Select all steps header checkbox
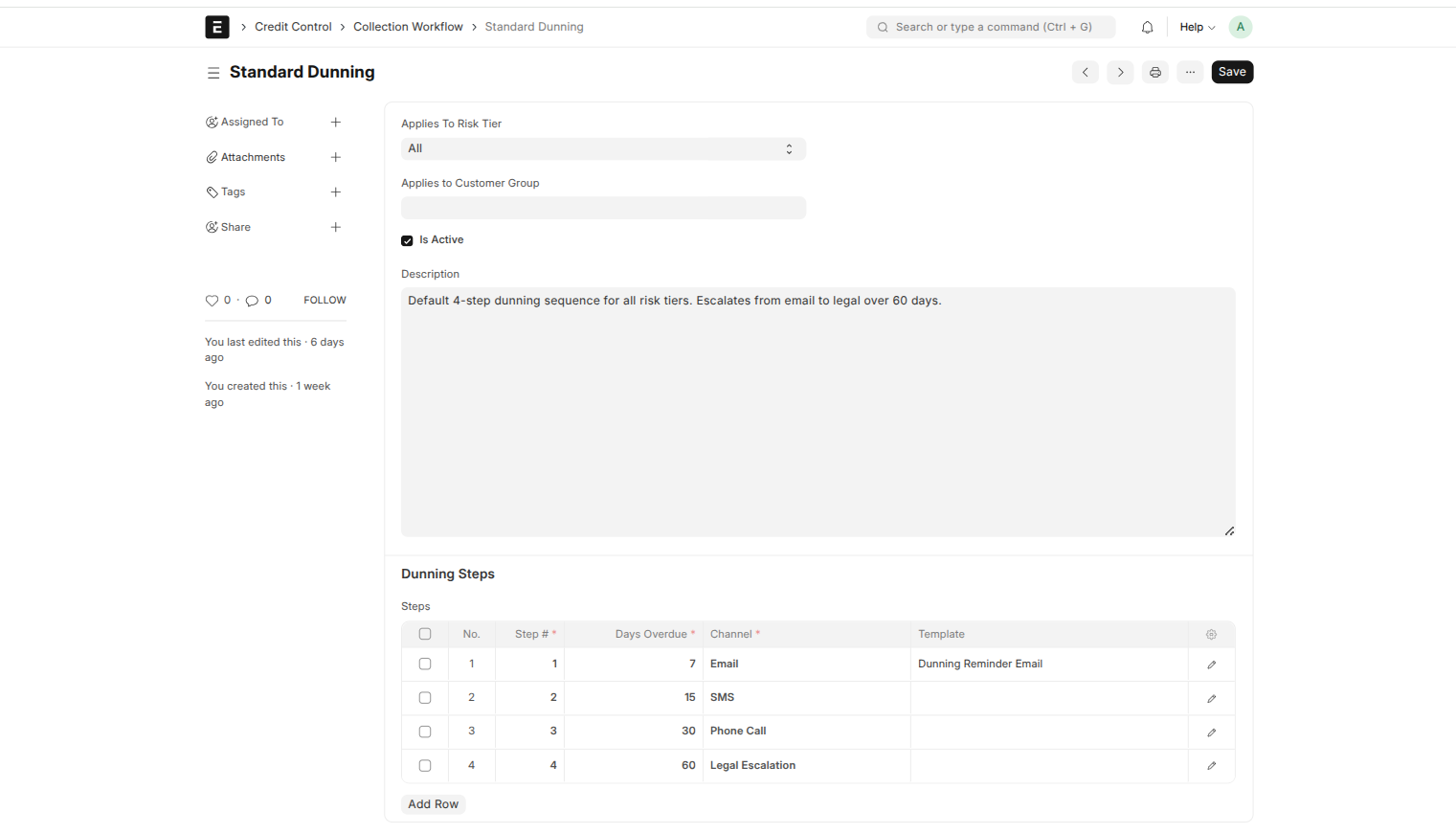This screenshot has width=1456, height=834. pyautogui.click(x=425, y=634)
